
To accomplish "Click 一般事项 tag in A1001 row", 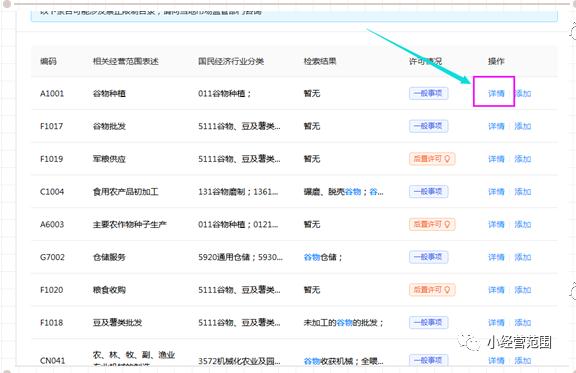I will 428,93.
